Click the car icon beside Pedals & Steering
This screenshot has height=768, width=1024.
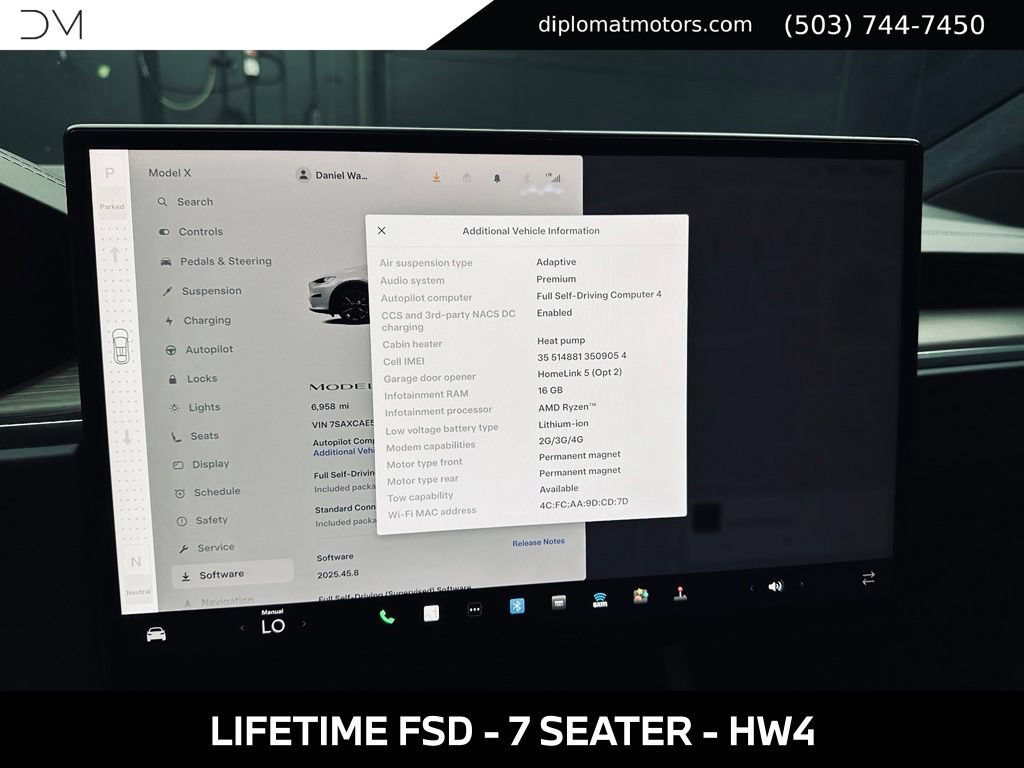coord(166,262)
